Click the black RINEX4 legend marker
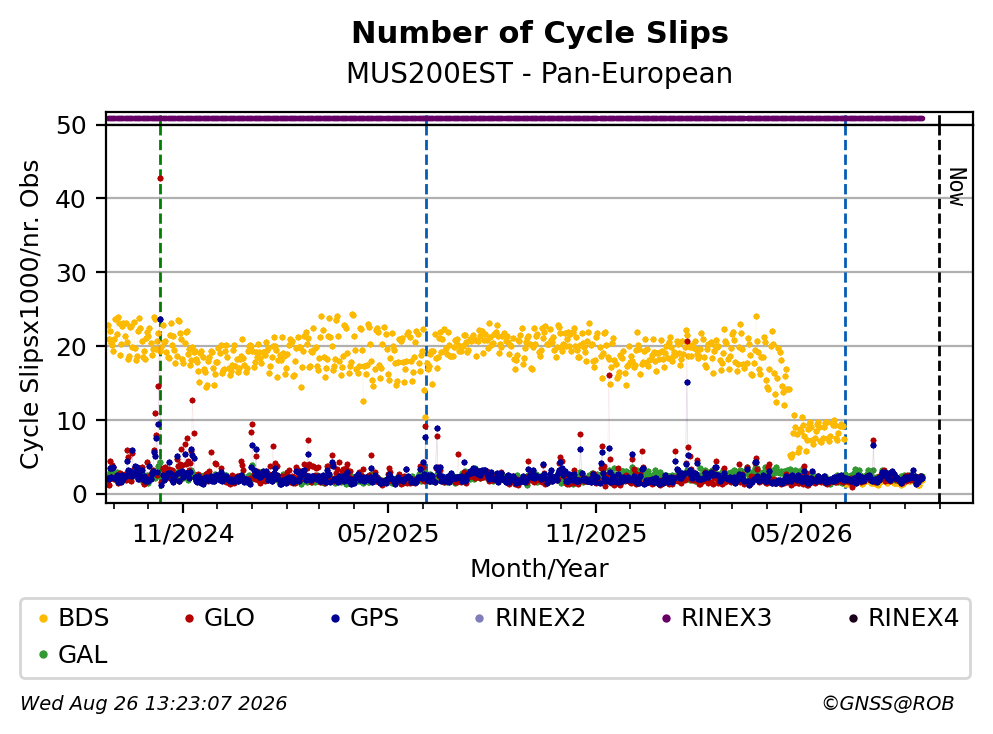993x734 pixels. point(853,618)
